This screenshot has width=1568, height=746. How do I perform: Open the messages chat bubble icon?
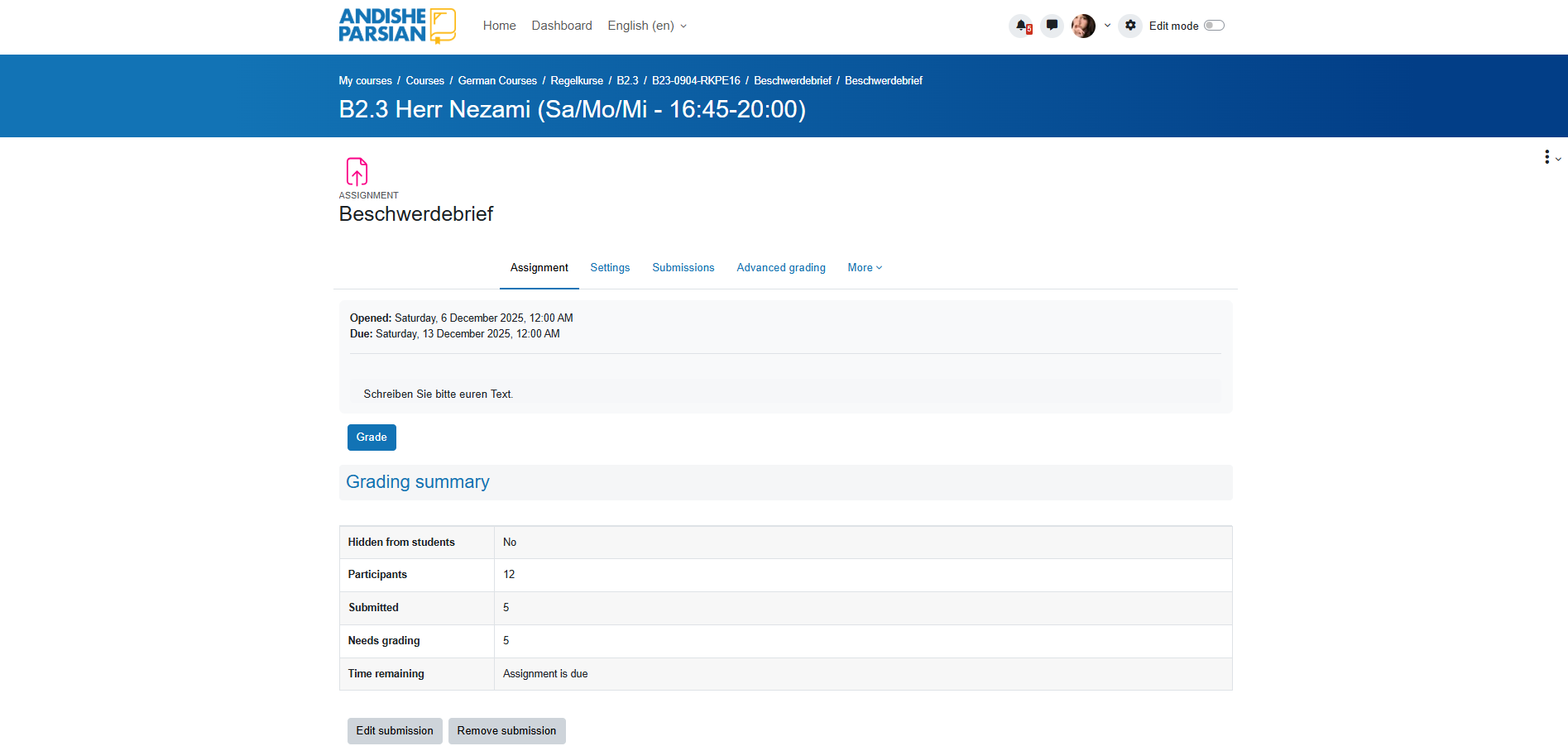[1052, 26]
